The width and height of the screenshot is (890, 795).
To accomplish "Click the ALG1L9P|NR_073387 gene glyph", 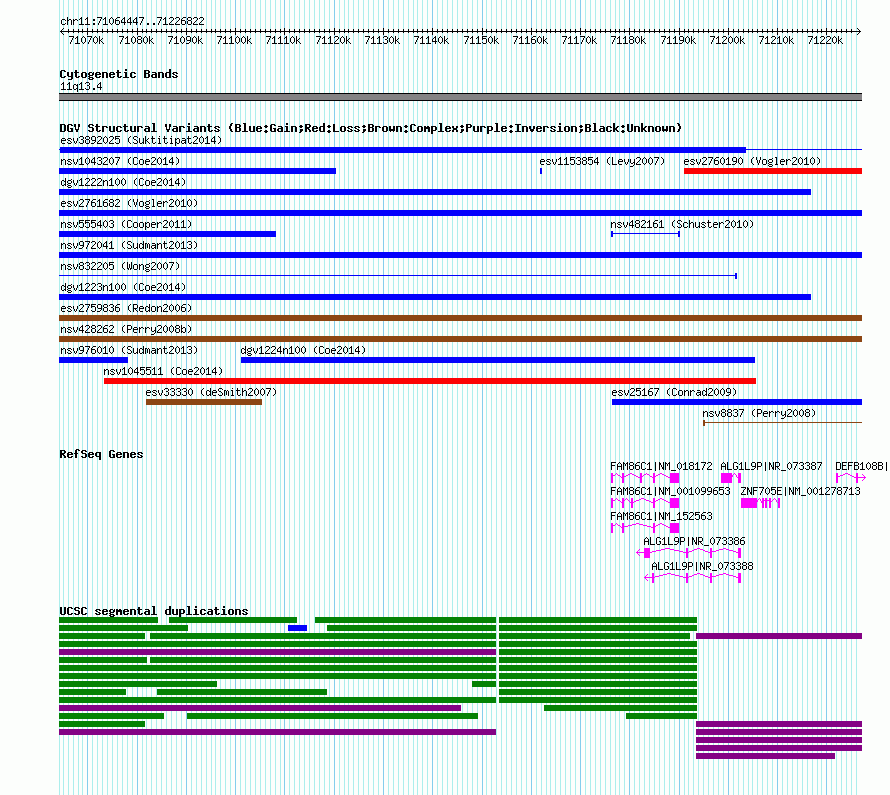I will click(731, 478).
